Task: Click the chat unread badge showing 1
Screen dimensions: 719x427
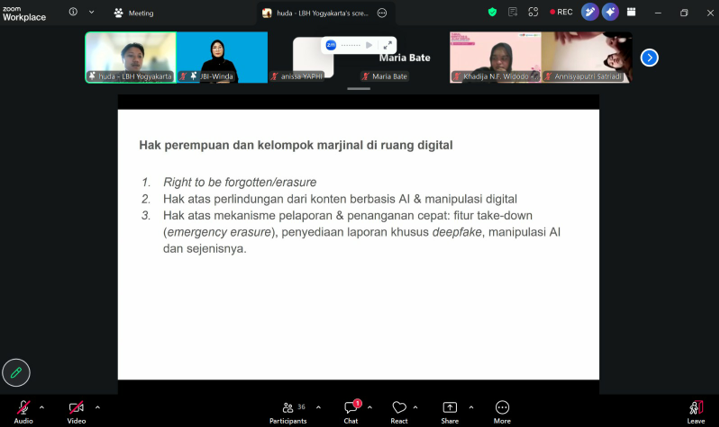Action: point(357,403)
